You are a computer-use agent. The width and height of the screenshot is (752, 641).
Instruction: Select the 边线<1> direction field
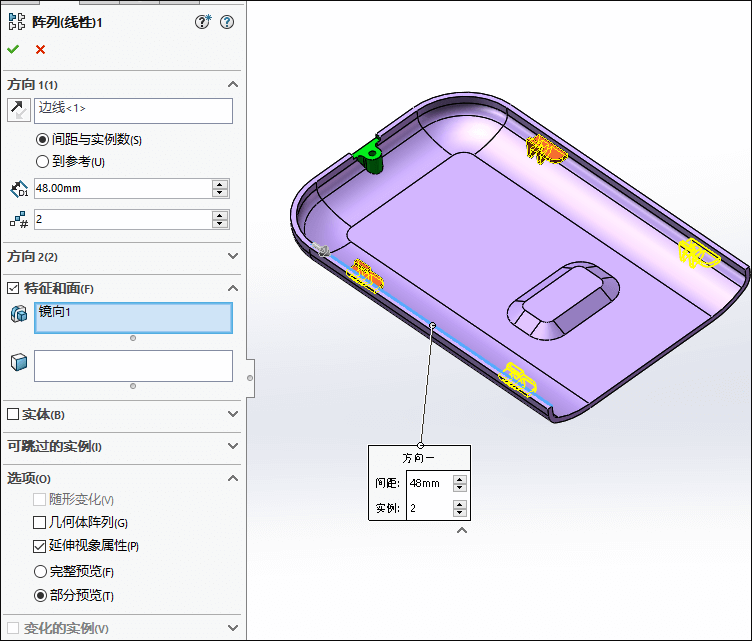(x=133, y=111)
